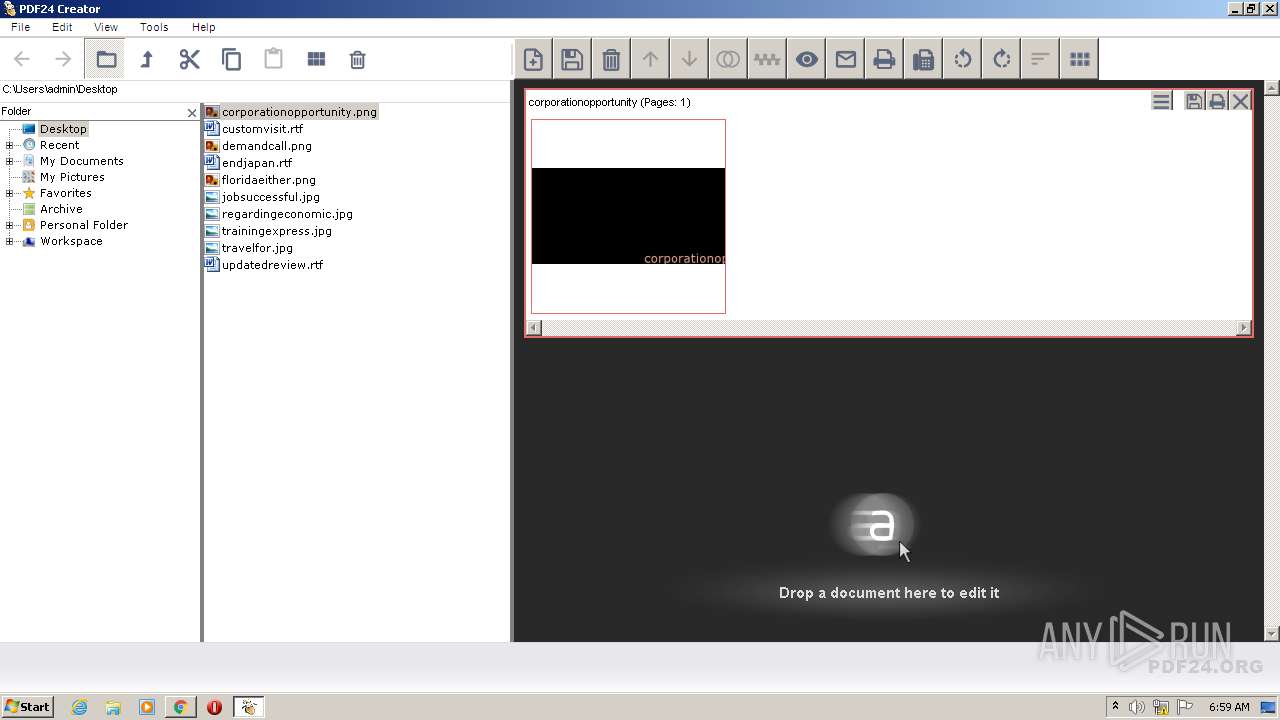
Task: Expand the Favorites tree node
Action: tap(10, 193)
